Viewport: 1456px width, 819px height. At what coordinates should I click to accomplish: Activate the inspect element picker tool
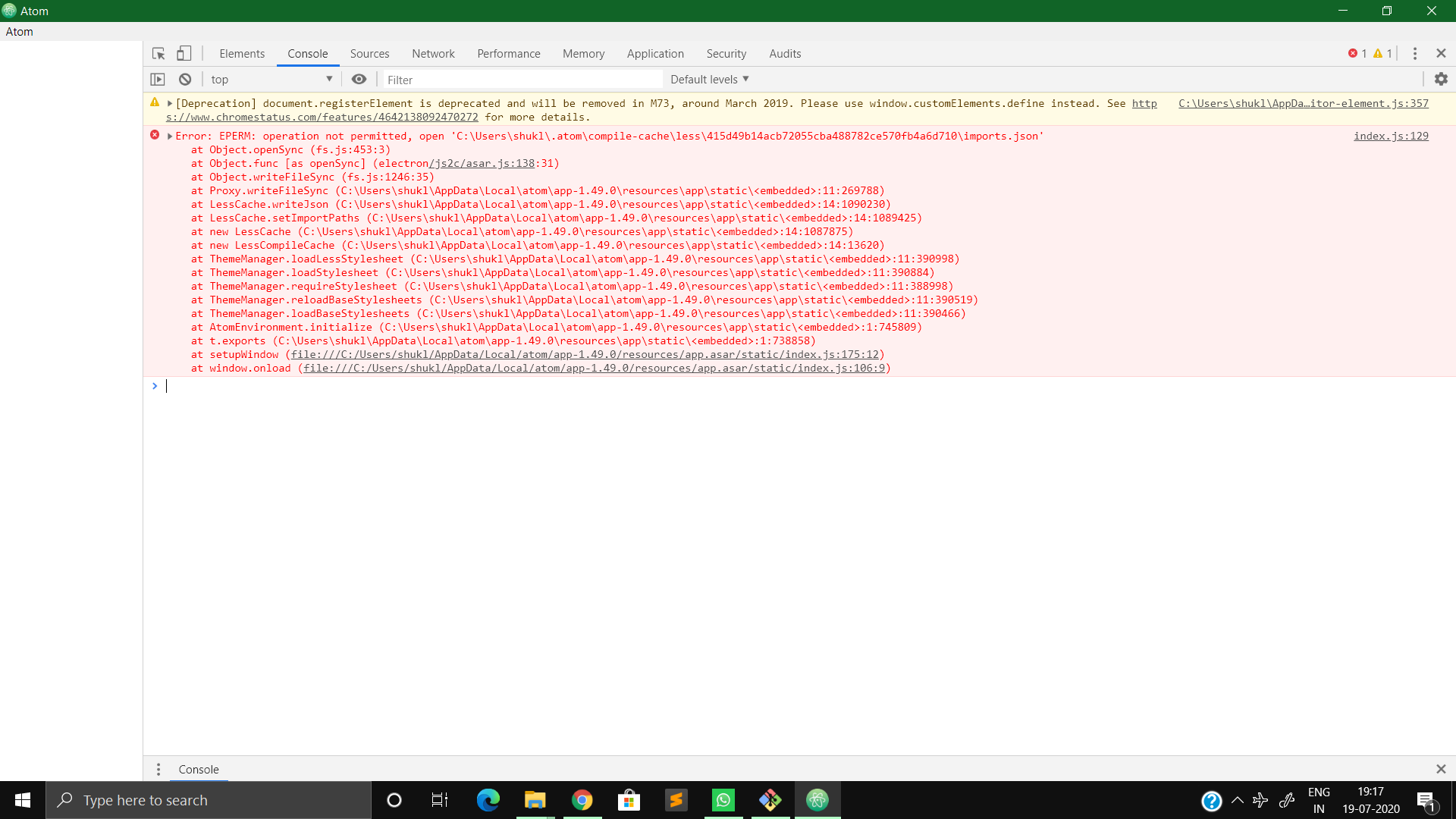tap(158, 53)
